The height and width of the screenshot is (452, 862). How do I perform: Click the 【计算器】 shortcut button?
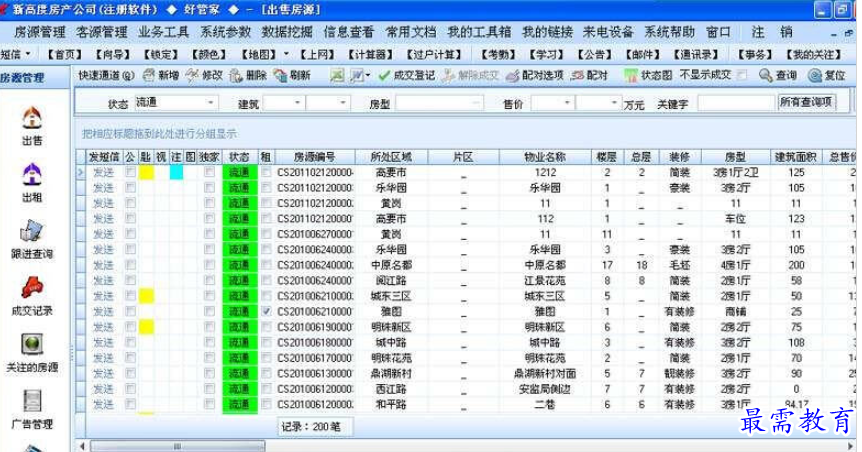click(x=371, y=54)
